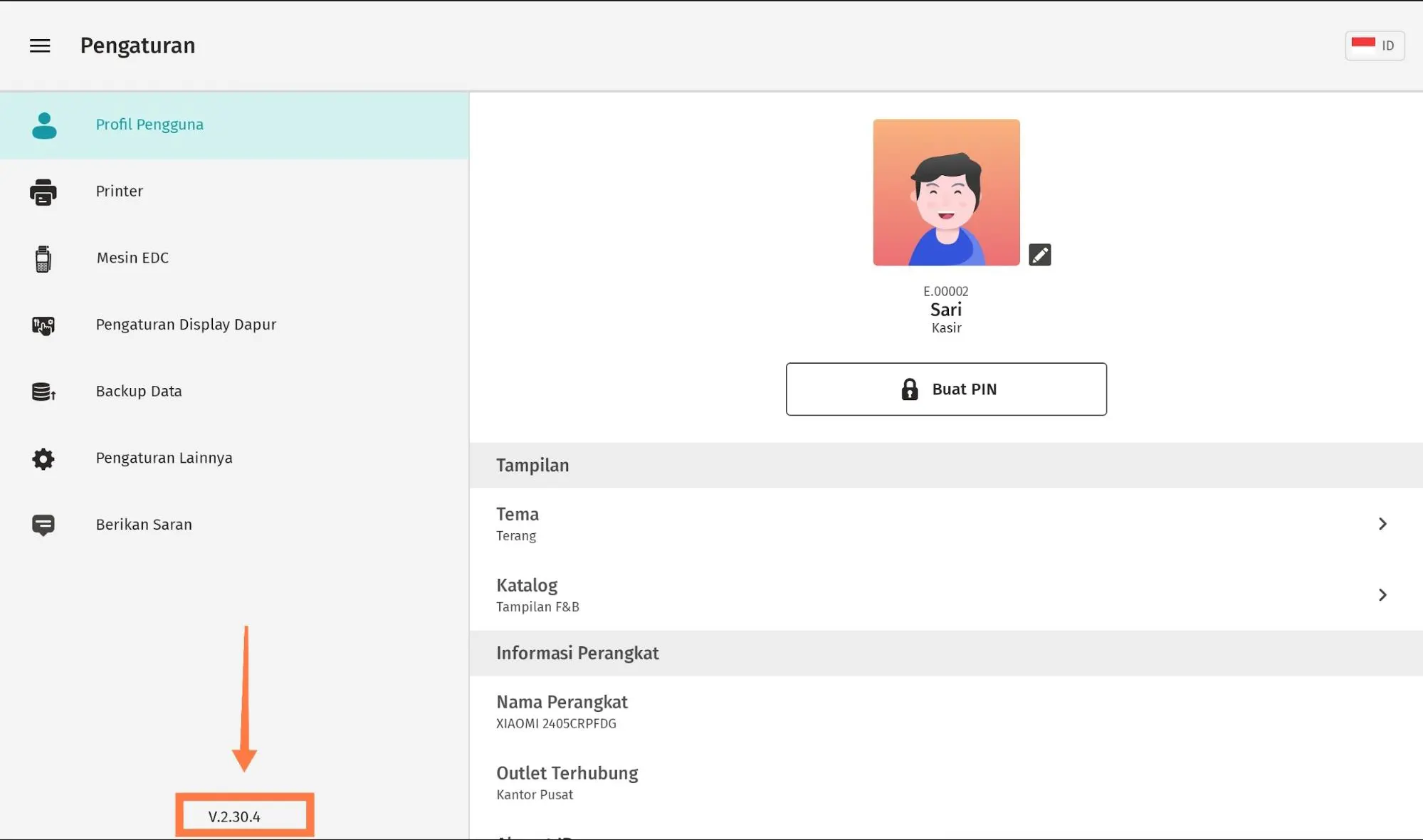This screenshot has width=1423, height=840.
Task: Expand Tema setting chevron
Action: point(1382,524)
